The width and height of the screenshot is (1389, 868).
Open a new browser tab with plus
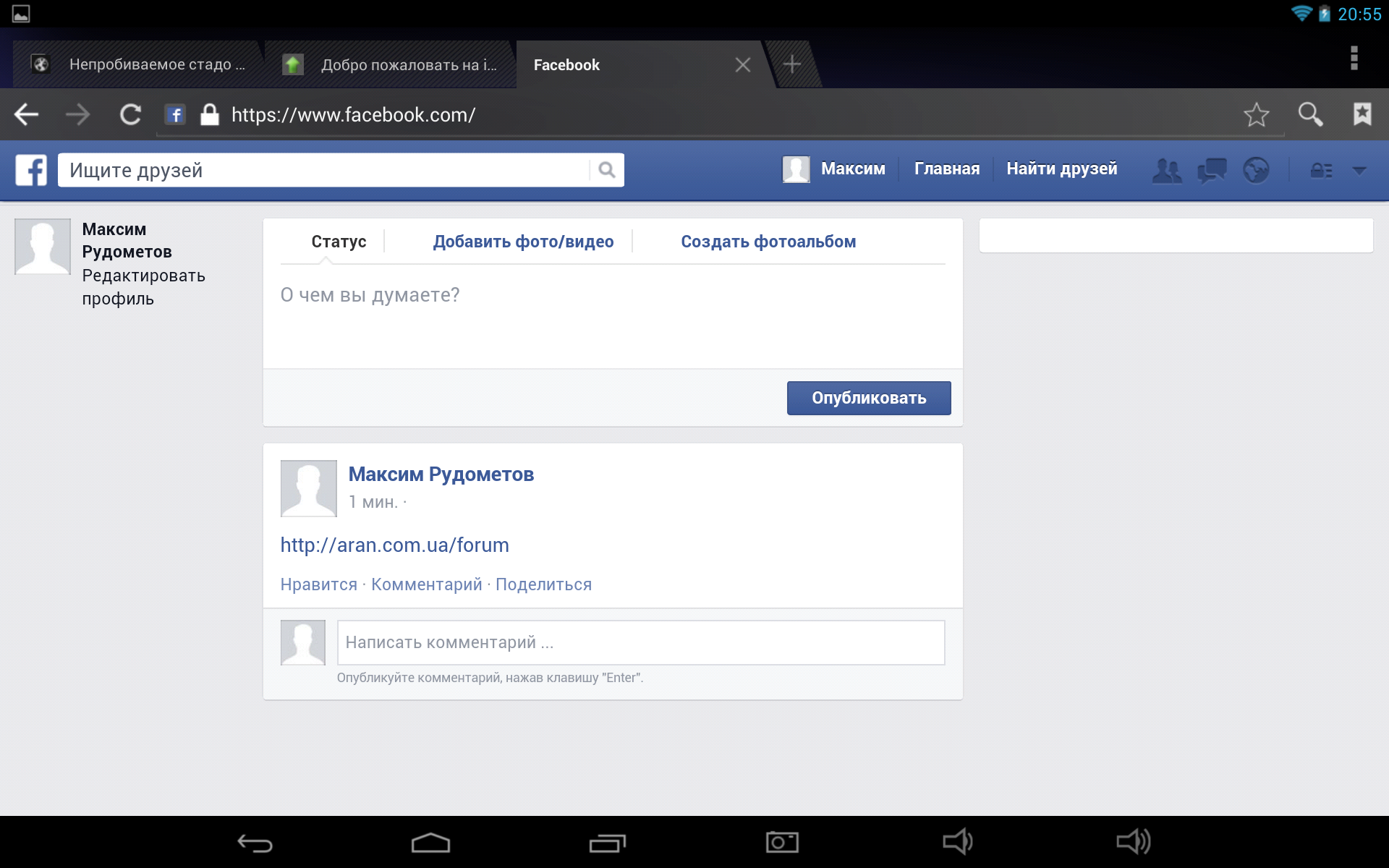click(x=792, y=64)
